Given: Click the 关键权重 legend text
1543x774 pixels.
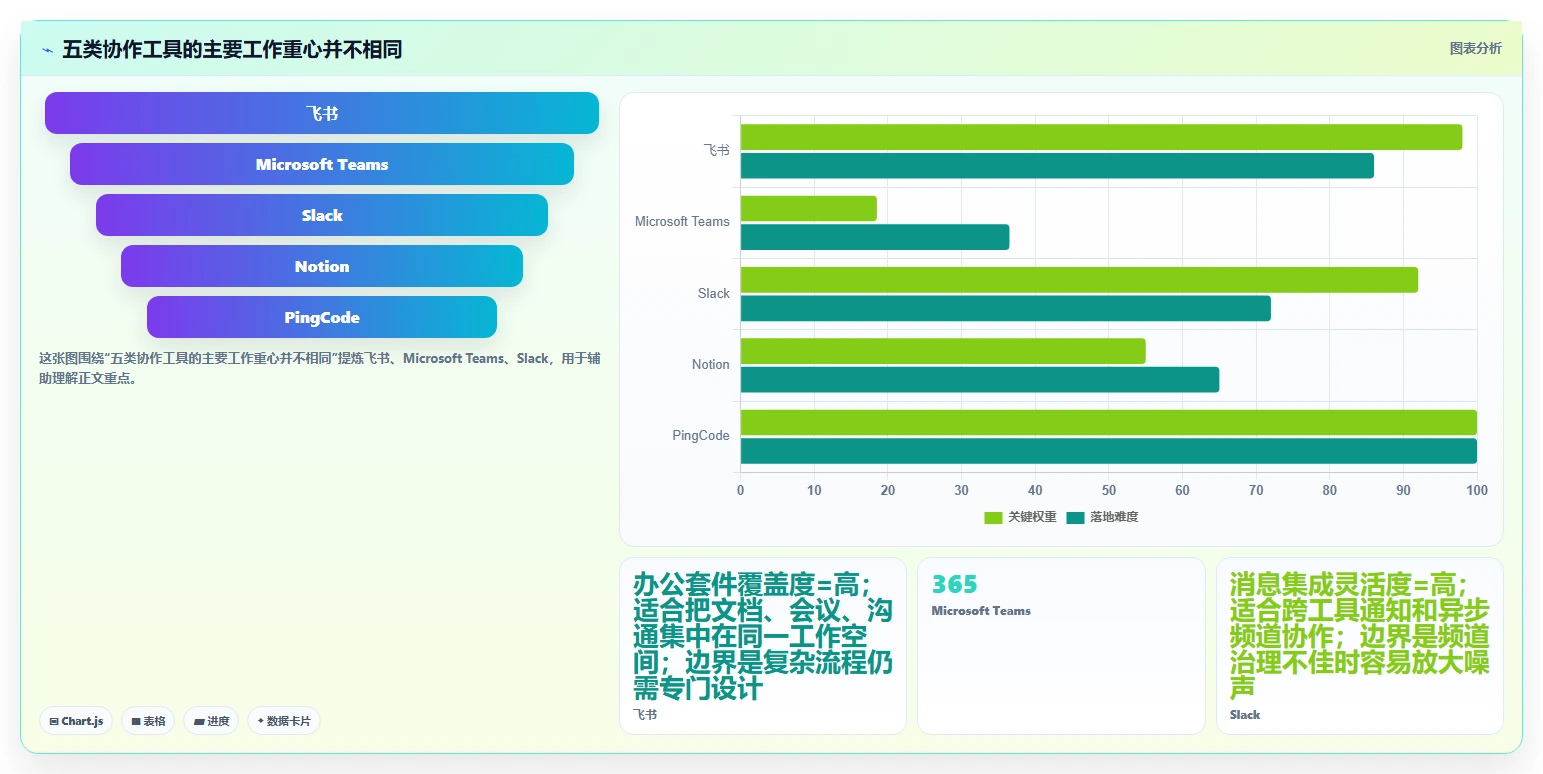Looking at the screenshot, I should (x=1032, y=517).
